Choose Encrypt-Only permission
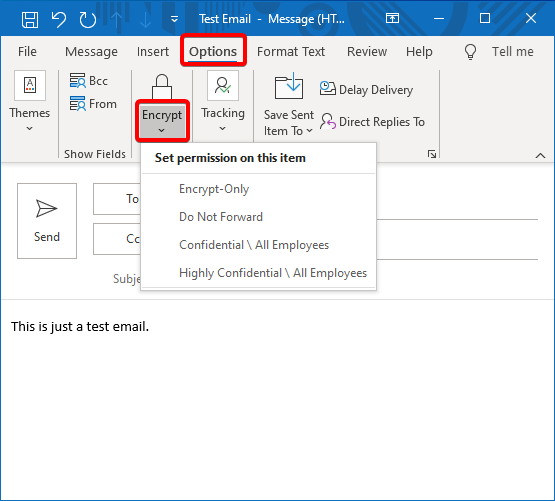555x501 pixels. click(x=258, y=189)
